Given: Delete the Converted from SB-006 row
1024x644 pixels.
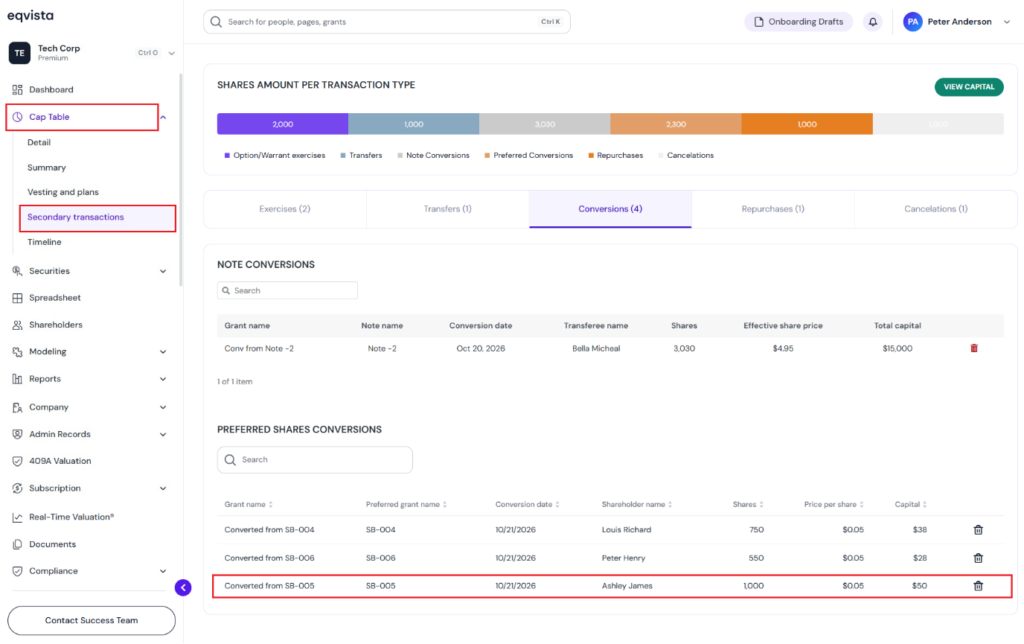Looking at the screenshot, I should point(978,558).
